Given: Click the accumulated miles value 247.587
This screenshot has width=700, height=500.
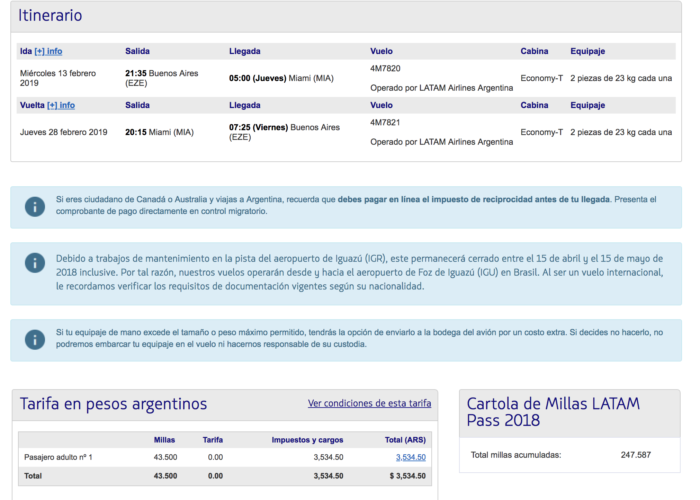Looking at the screenshot, I should (635, 455).
